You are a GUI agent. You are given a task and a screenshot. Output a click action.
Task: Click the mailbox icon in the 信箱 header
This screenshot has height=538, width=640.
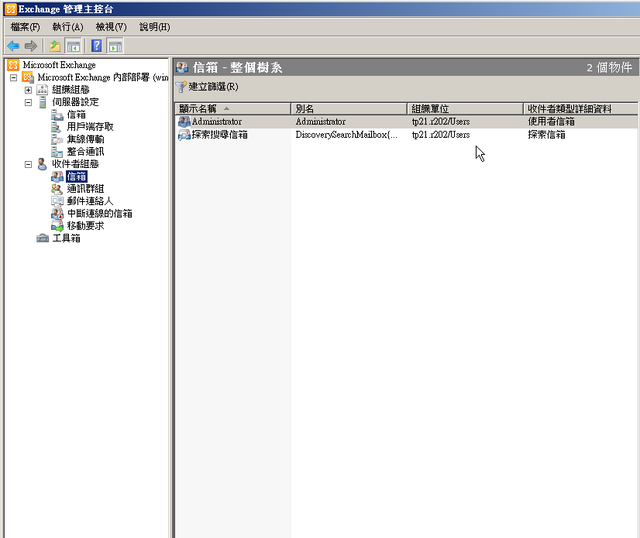[182, 67]
